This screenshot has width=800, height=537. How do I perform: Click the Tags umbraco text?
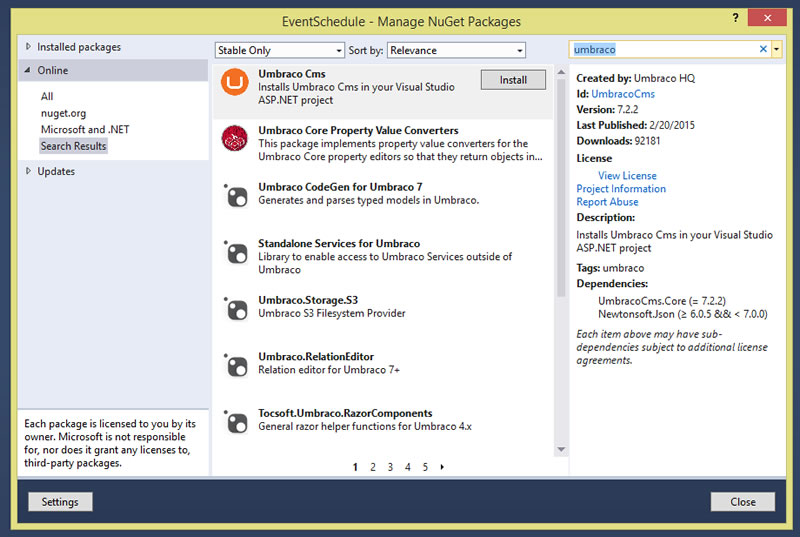pyautogui.click(x=610, y=268)
